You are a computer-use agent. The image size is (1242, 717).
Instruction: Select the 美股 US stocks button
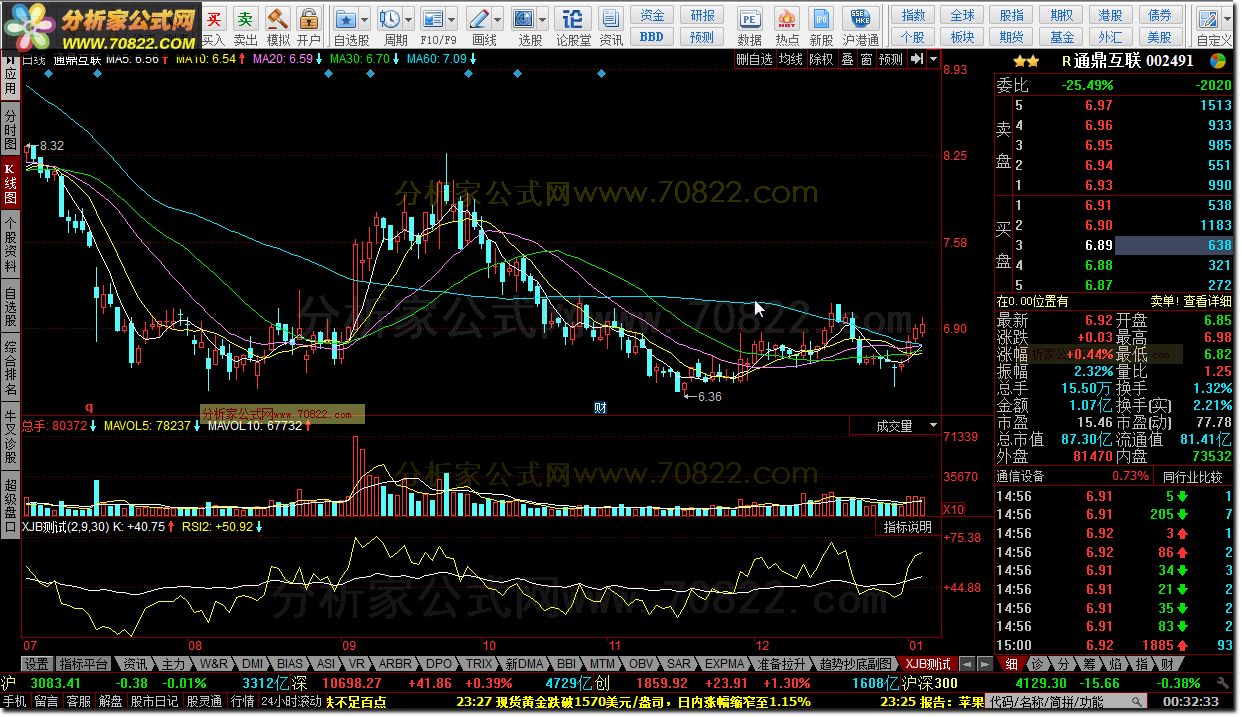tap(1159, 37)
